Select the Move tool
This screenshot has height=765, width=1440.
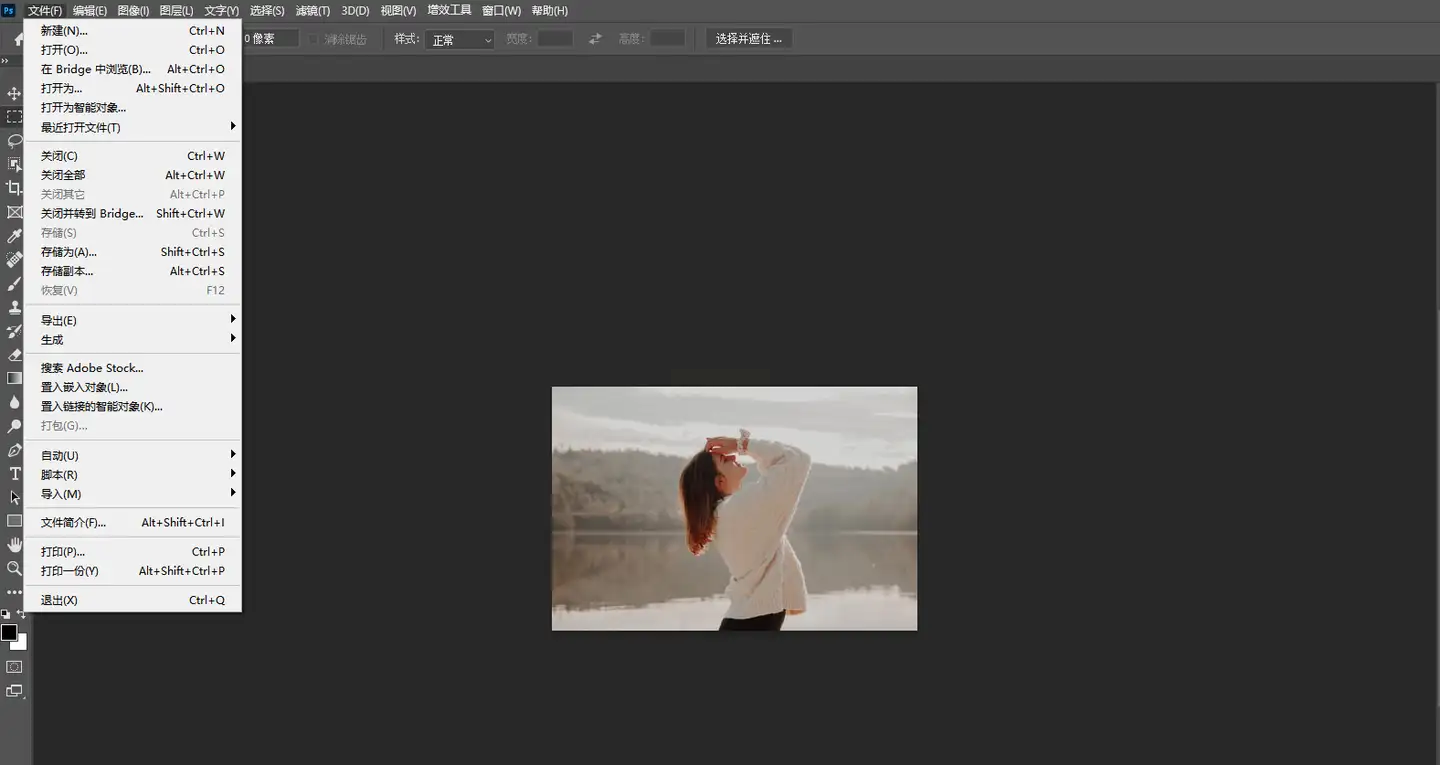(x=14, y=93)
